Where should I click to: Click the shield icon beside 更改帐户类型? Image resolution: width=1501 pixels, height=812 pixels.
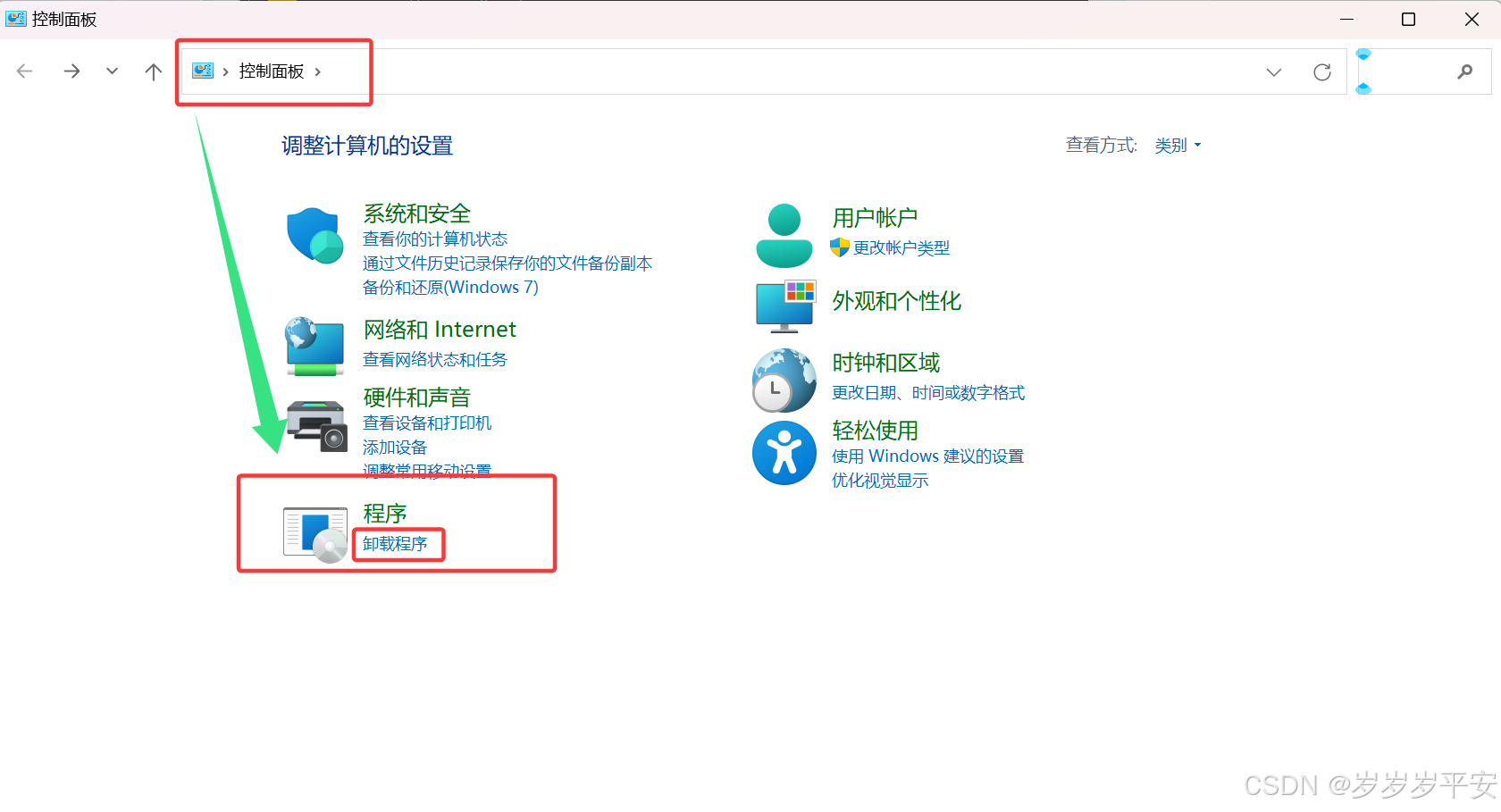tap(839, 247)
